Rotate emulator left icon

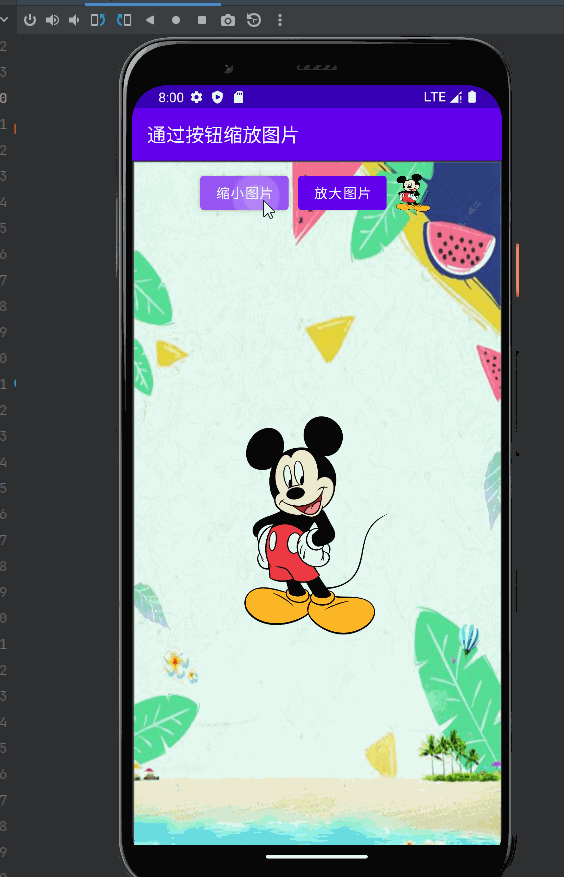tap(98, 21)
